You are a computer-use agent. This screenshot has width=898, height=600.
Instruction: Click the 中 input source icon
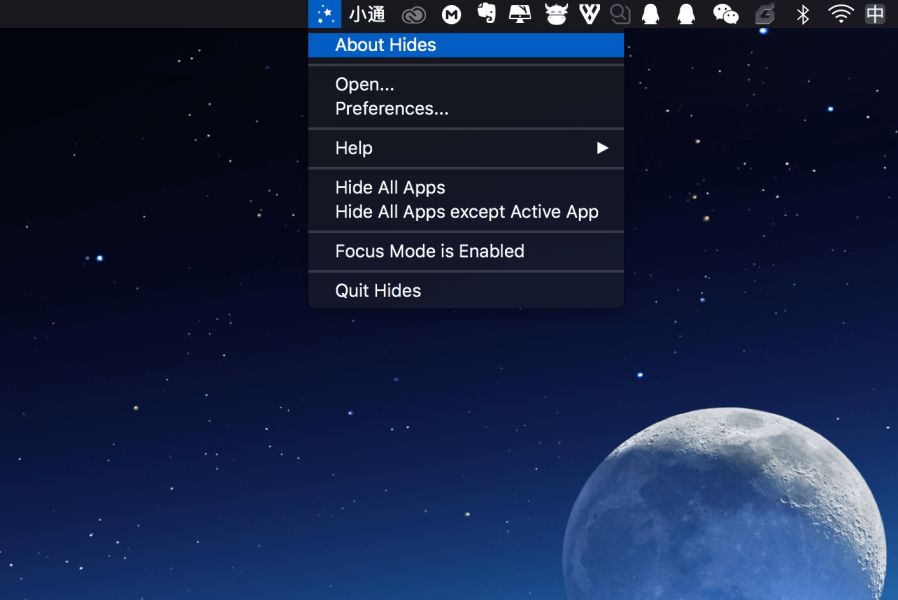pyautogui.click(x=875, y=14)
